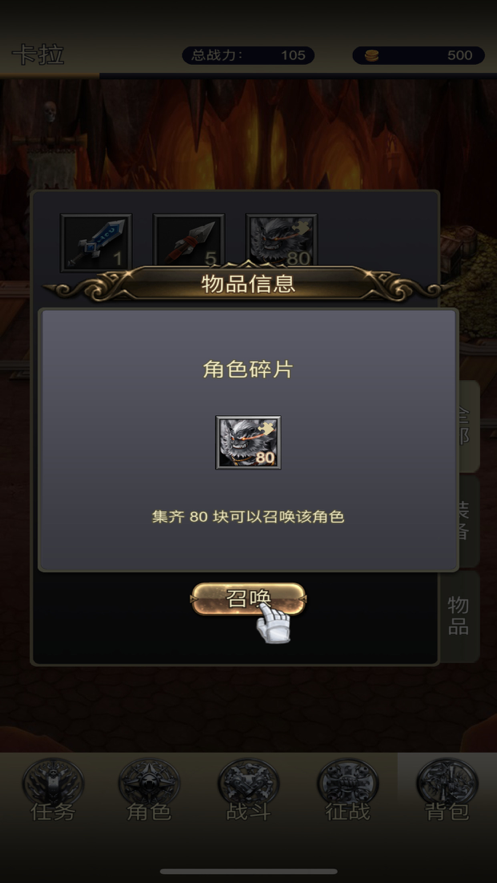Tap the 物品信息 title banner
The height and width of the screenshot is (883, 497).
click(248, 283)
